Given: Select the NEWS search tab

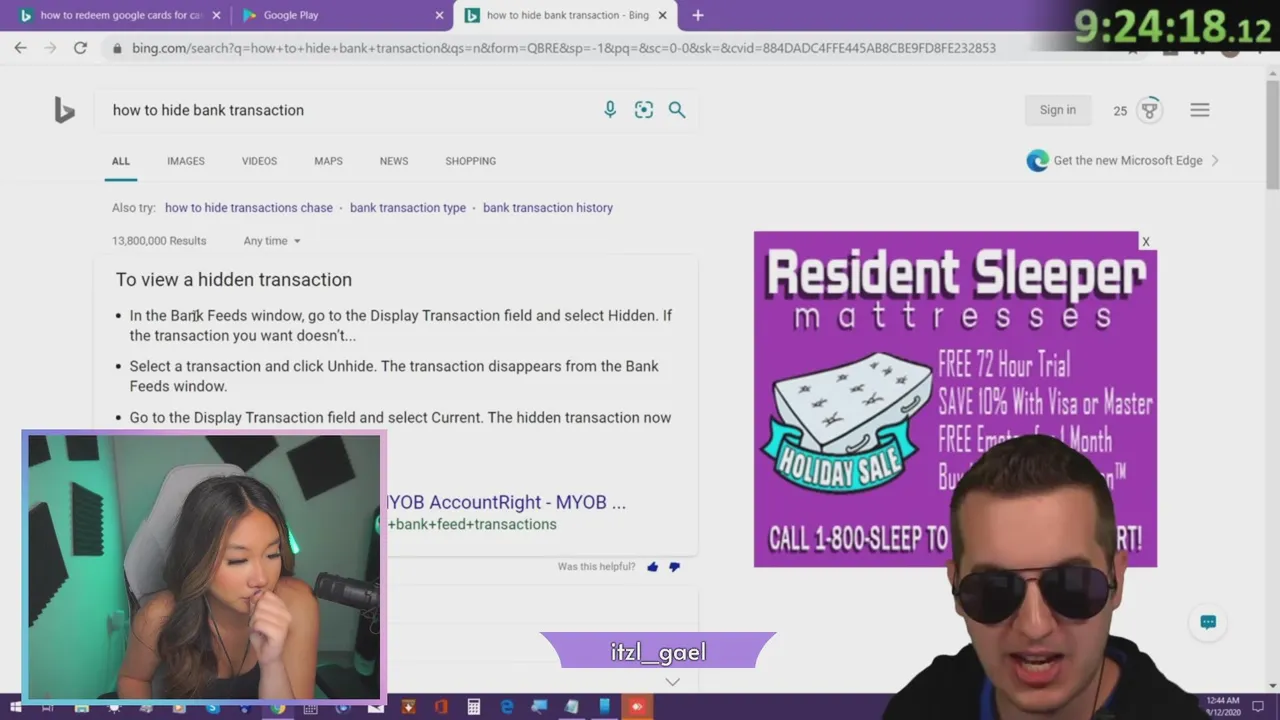Looking at the screenshot, I should (x=394, y=161).
